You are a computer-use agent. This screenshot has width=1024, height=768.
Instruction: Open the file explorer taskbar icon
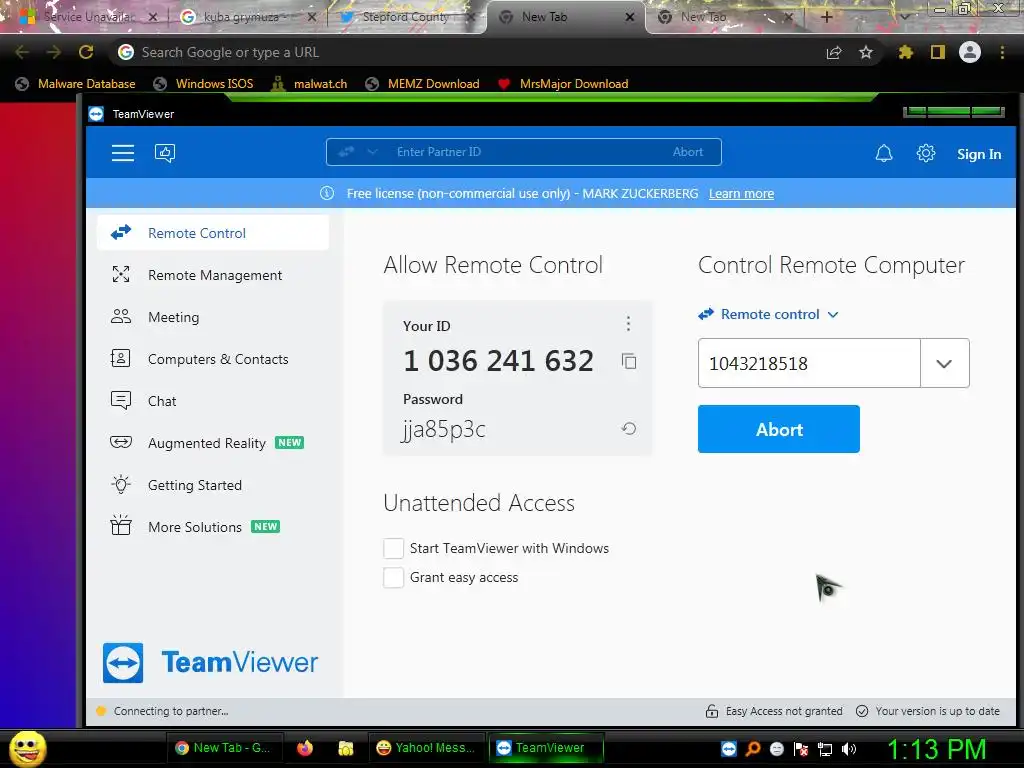(x=345, y=748)
